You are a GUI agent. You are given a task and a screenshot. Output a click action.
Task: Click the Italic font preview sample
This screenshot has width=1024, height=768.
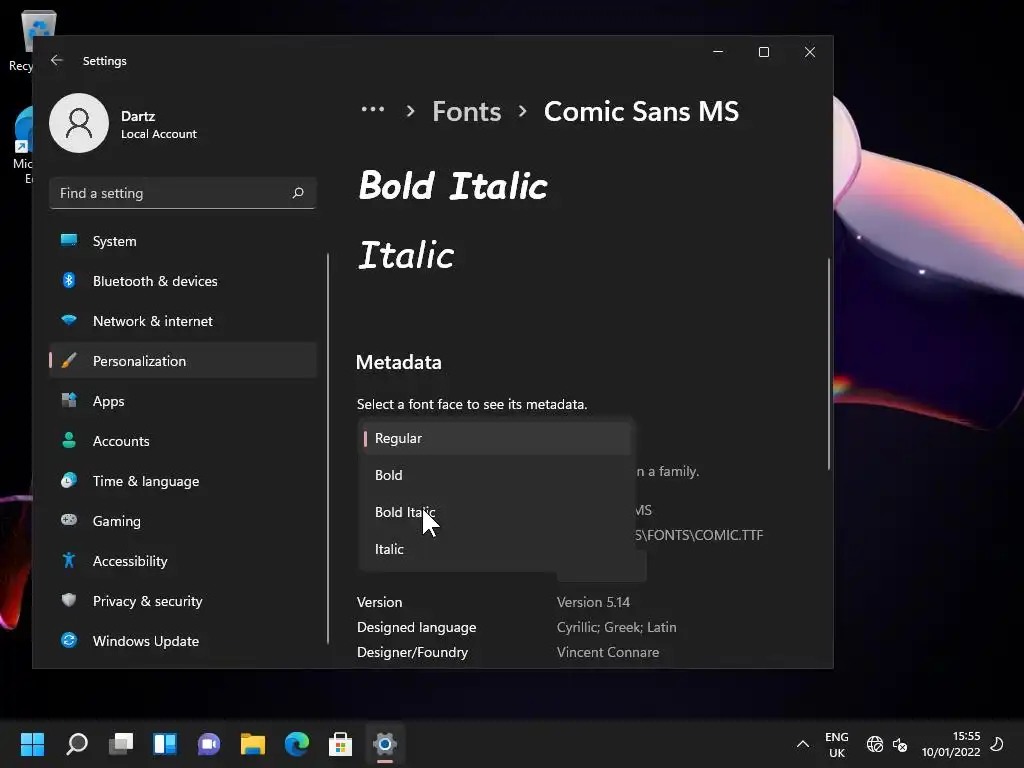pos(406,255)
